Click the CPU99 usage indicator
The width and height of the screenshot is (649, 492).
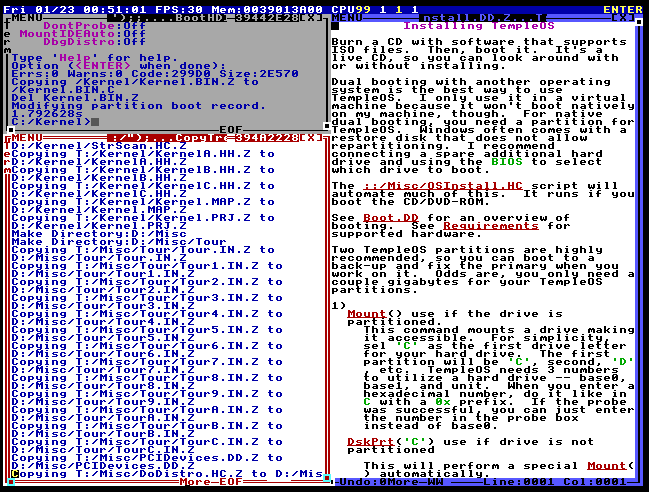pyautogui.click(x=351, y=10)
